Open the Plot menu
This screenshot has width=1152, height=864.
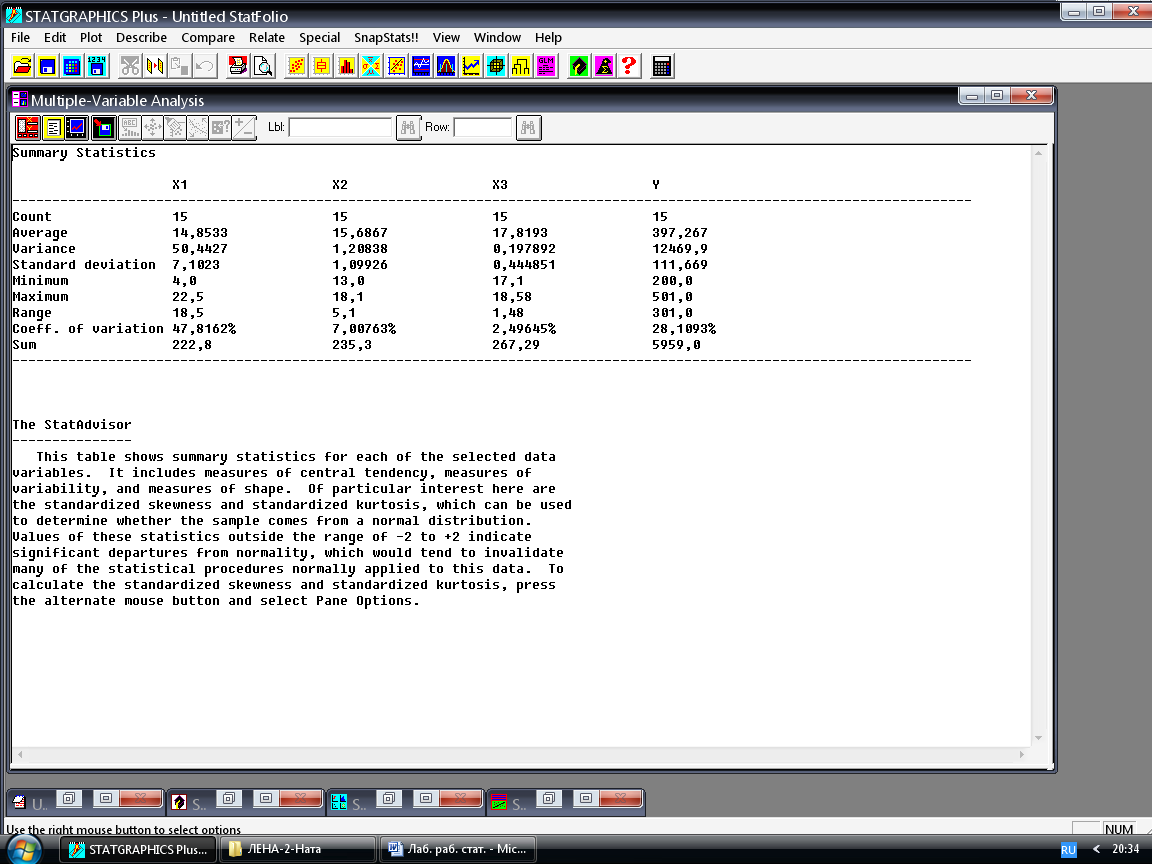(x=91, y=37)
